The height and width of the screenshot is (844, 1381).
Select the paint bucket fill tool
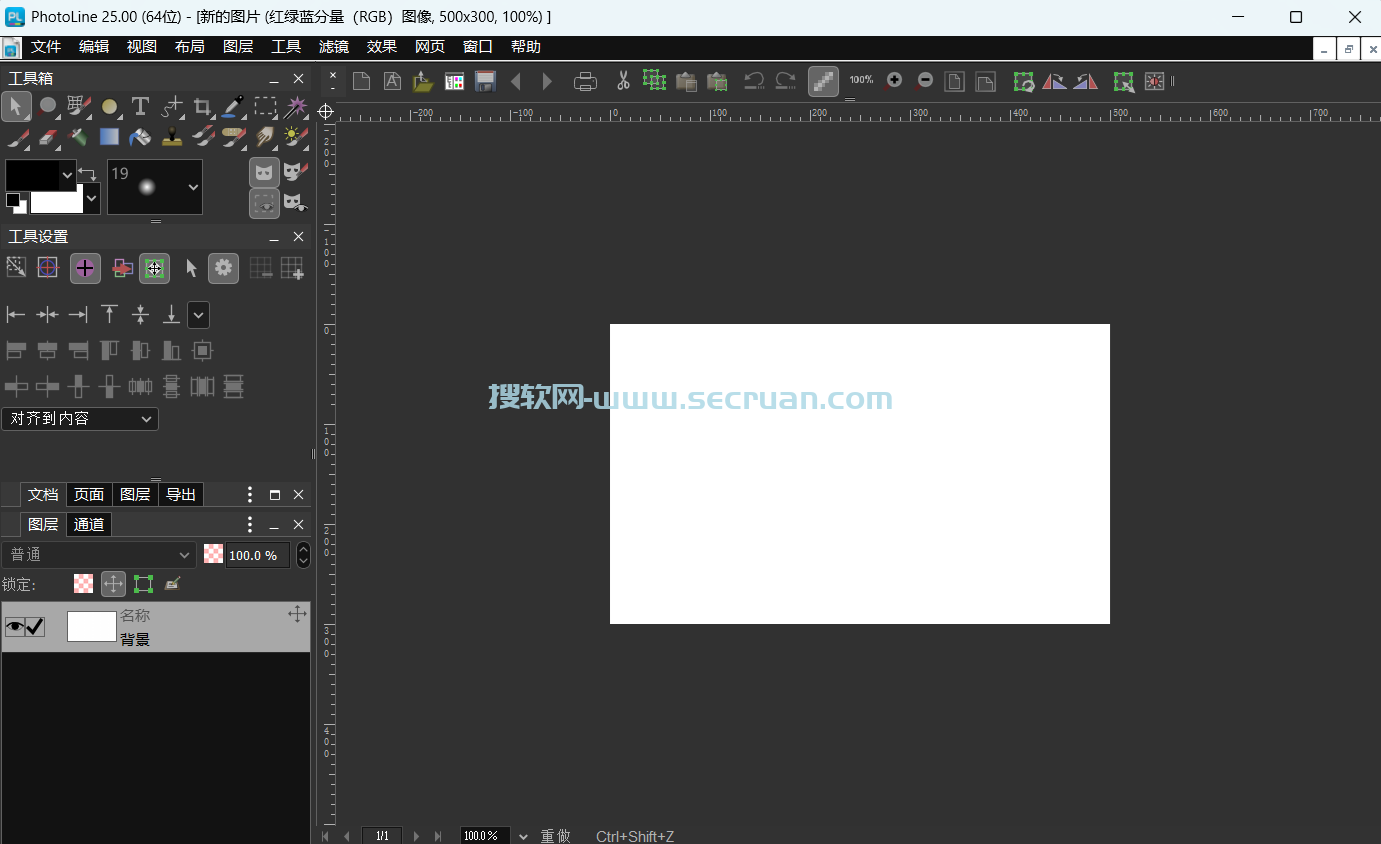point(140,136)
